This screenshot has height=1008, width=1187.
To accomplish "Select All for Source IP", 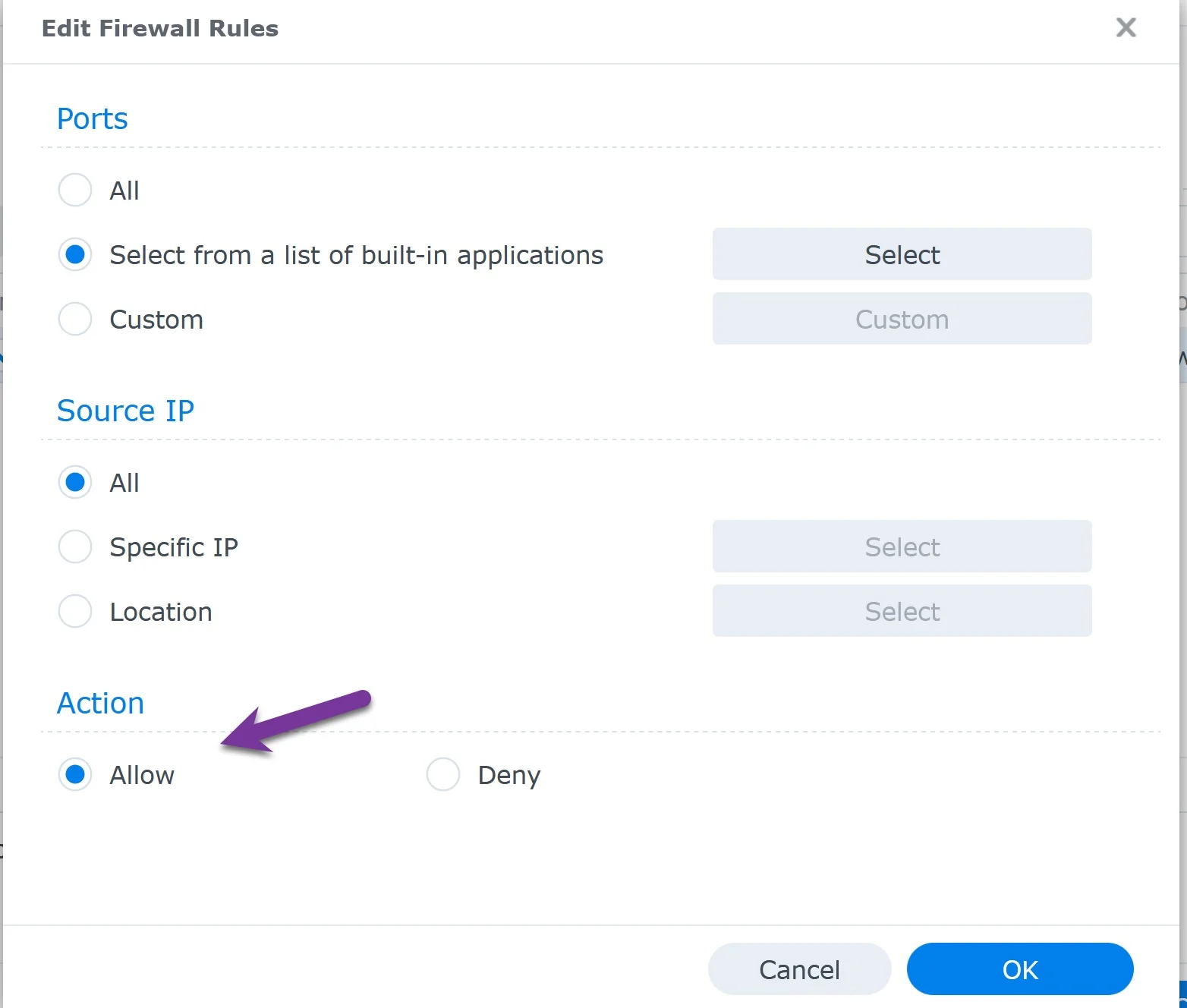I will pyautogui.click(x=74, y=482).
